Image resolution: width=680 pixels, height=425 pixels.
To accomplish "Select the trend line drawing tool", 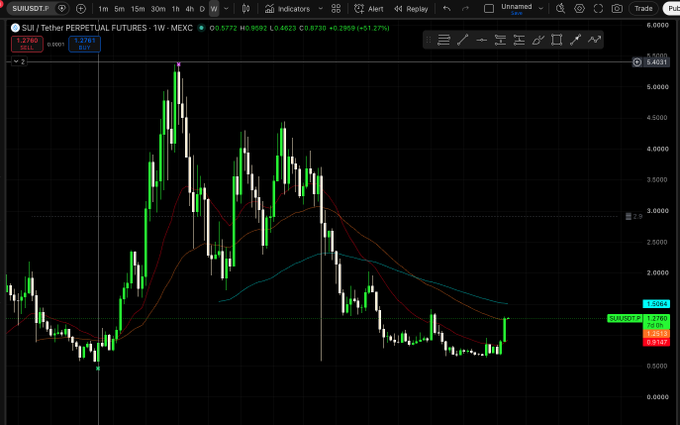I will 463,40.
